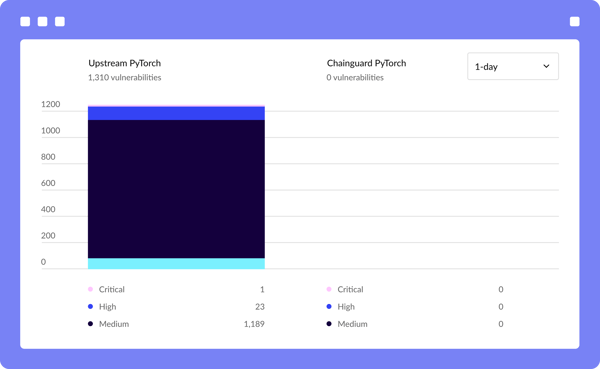Viewport: 600px width, 369px height.
Task: Click the blue High segment of the bar
Action: pyautogui.click(x=176, y=114)
